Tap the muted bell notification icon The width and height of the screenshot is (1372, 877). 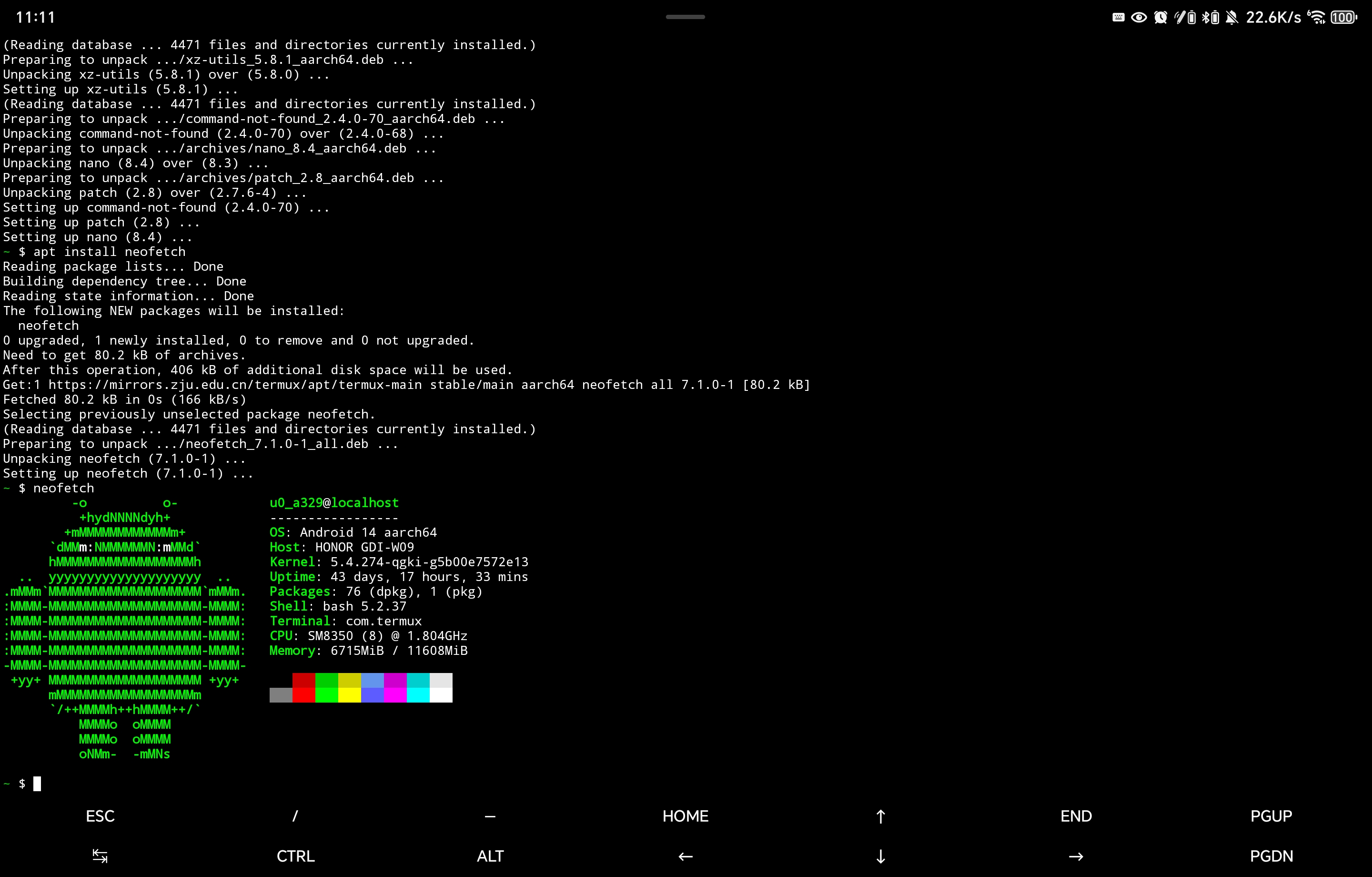tap(1232, 18)
